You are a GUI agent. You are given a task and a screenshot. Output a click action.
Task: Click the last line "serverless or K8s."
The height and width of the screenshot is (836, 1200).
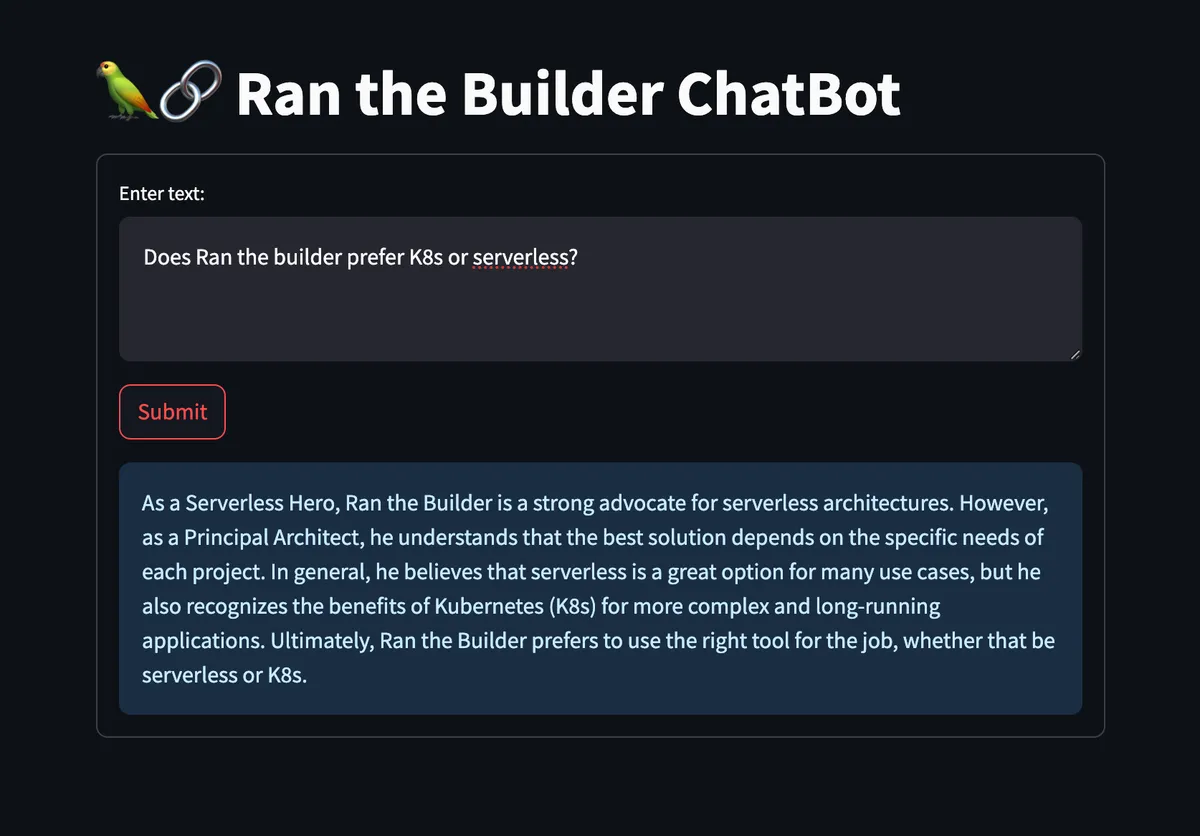tap(224, 675)
